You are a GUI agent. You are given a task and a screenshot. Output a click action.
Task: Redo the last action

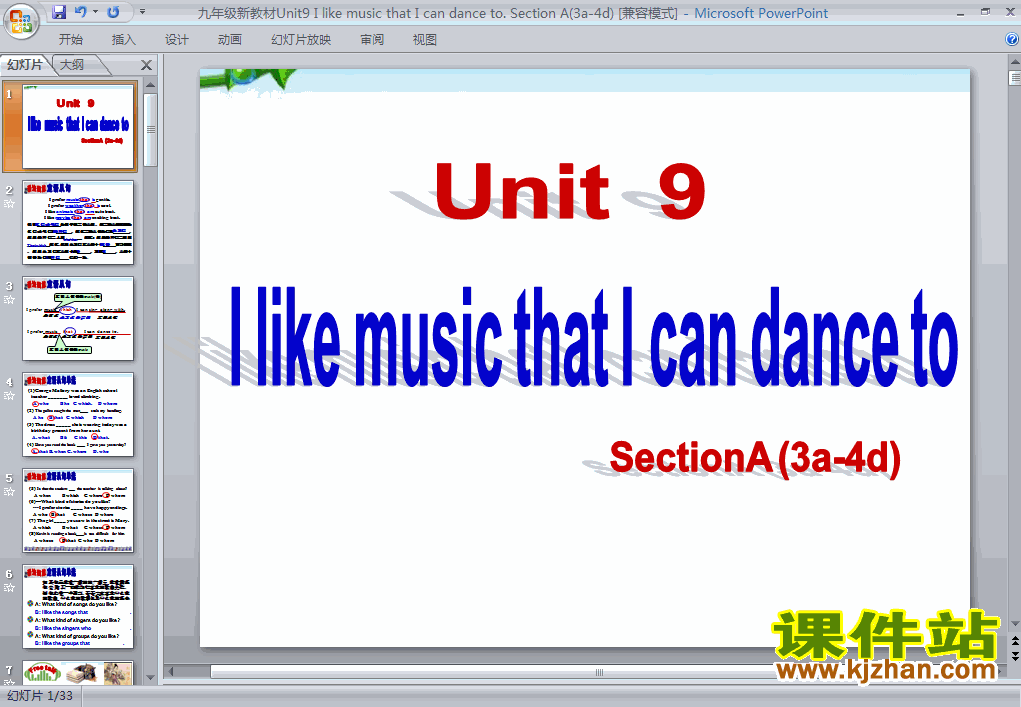pos(113,12)
